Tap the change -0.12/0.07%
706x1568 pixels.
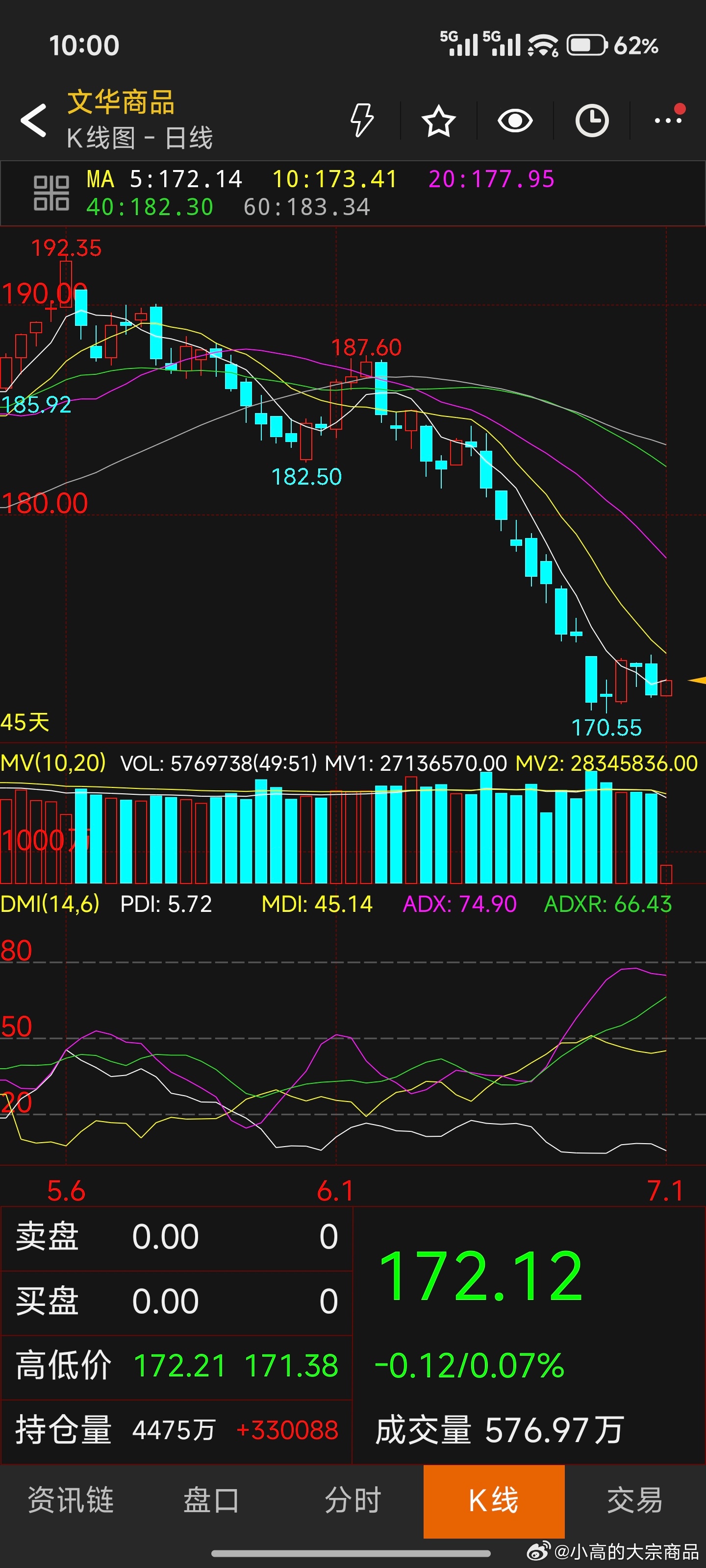(469, 1365)
